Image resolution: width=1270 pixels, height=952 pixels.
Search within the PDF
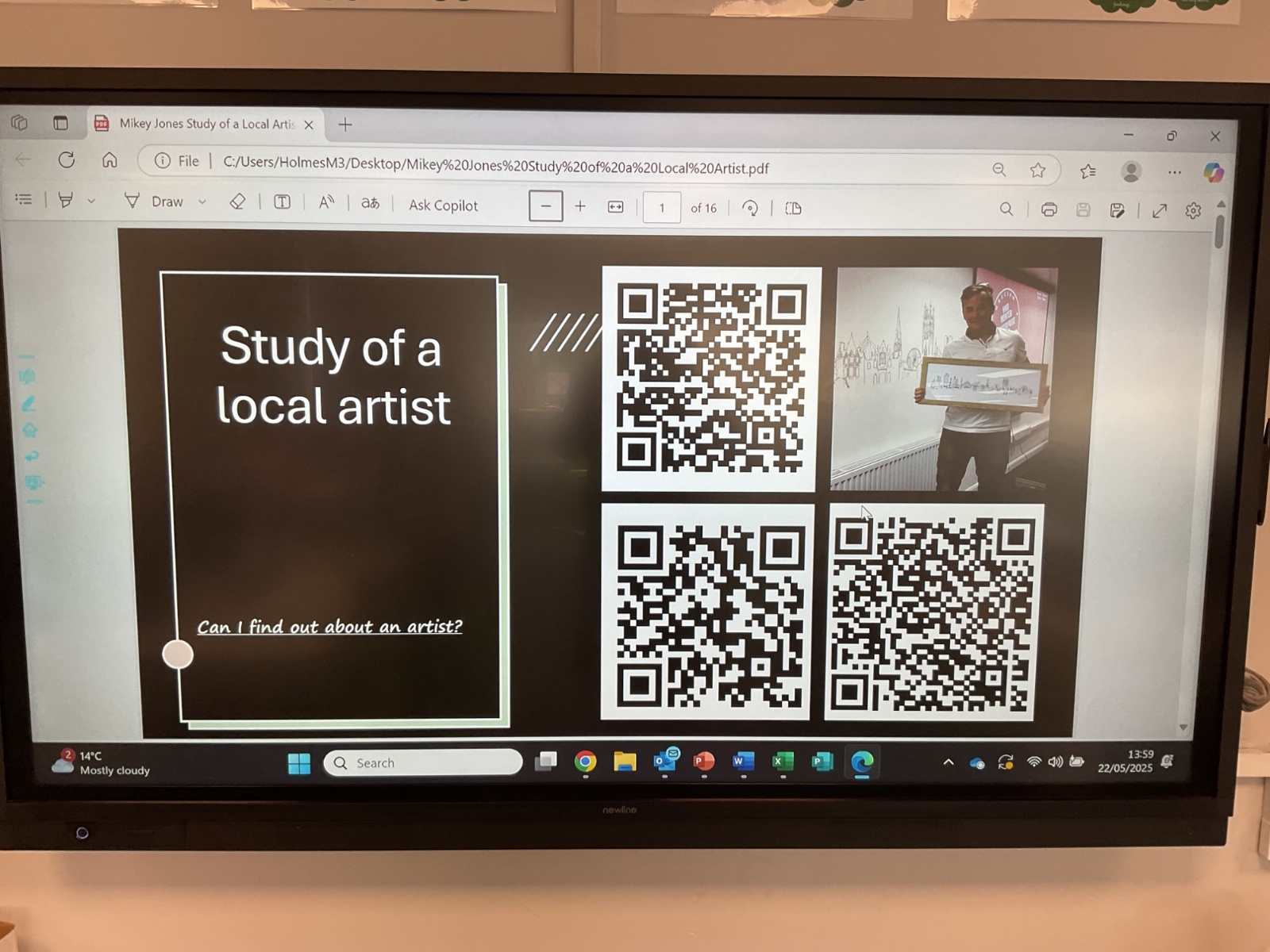(x=1006, y=209)
